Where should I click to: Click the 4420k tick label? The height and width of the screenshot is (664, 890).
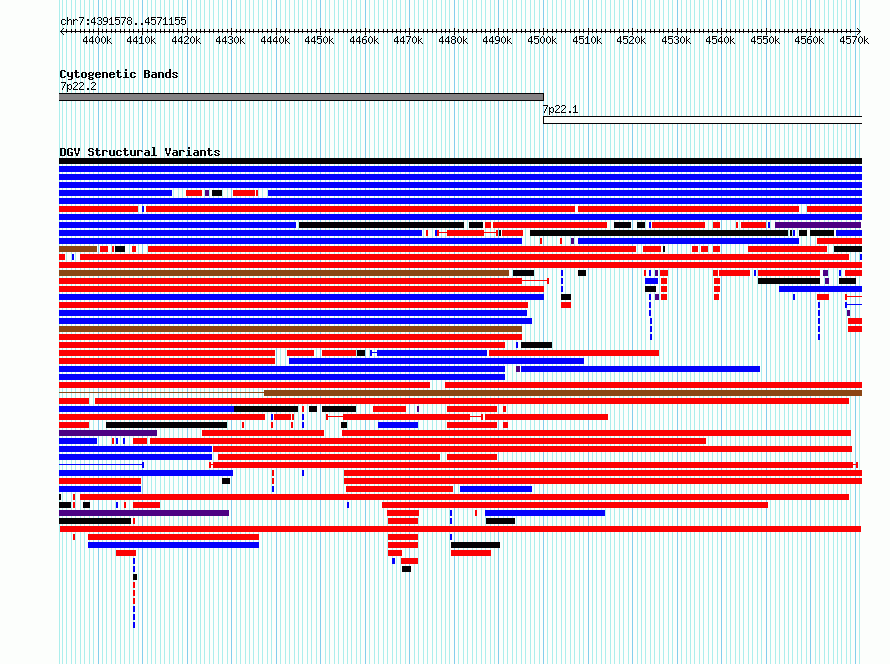coord(186,40)
